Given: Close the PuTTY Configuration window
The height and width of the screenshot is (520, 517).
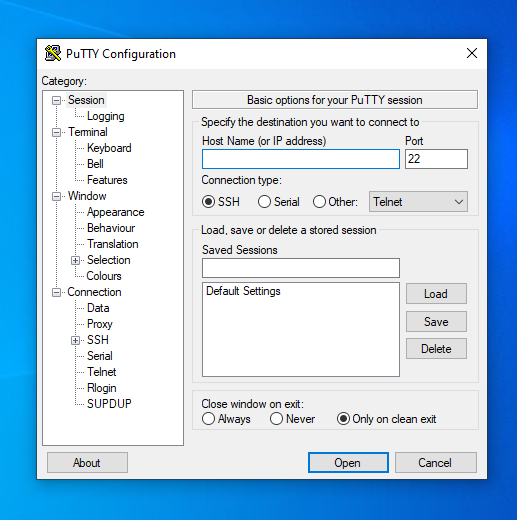Looking at the screenshot, I should click(x=472, y=53).
